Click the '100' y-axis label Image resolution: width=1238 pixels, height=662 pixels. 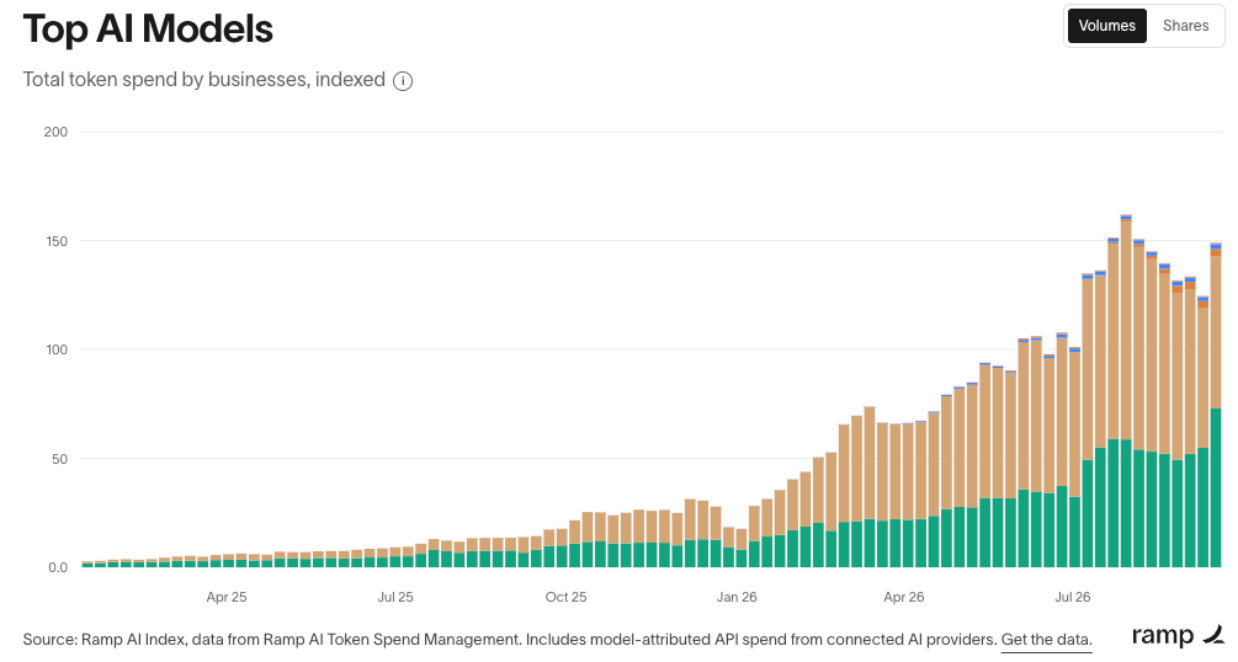[x=54, y=350]
